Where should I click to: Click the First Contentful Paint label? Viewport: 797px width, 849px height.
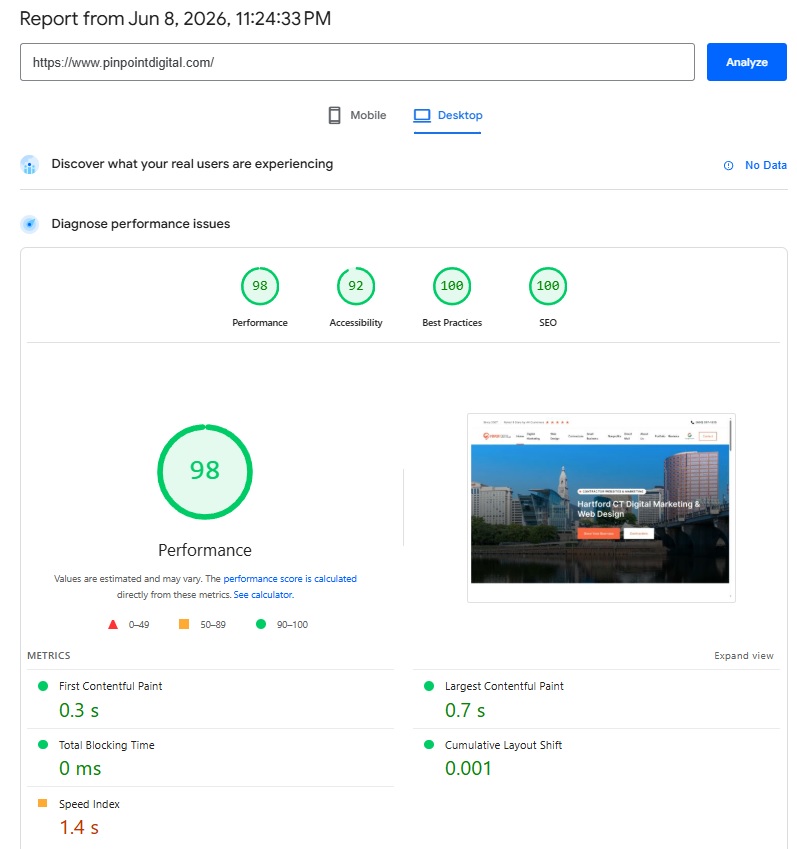tap(110, 686)
